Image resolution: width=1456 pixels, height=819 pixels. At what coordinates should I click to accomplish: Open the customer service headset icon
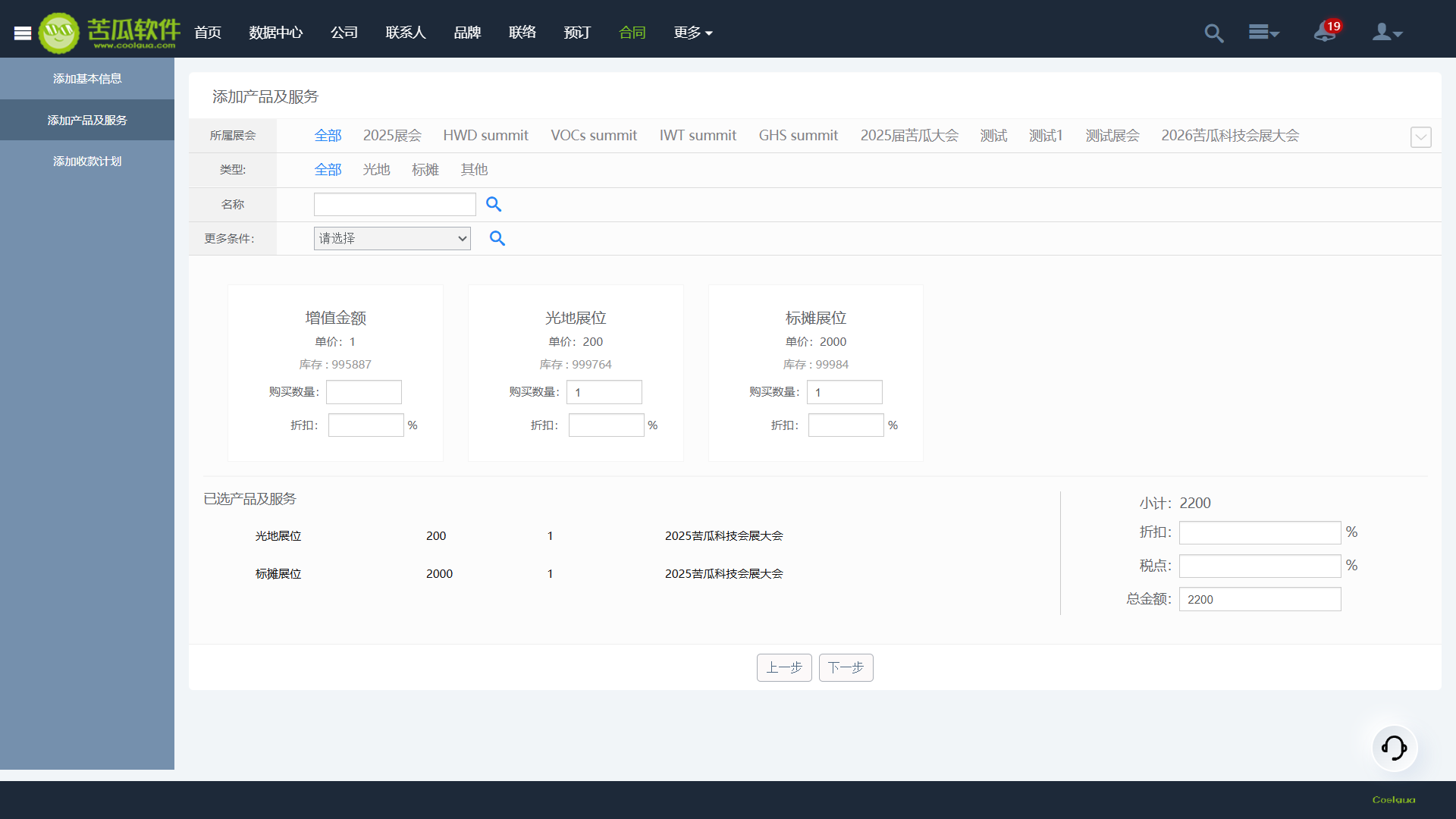point(1395,748)
